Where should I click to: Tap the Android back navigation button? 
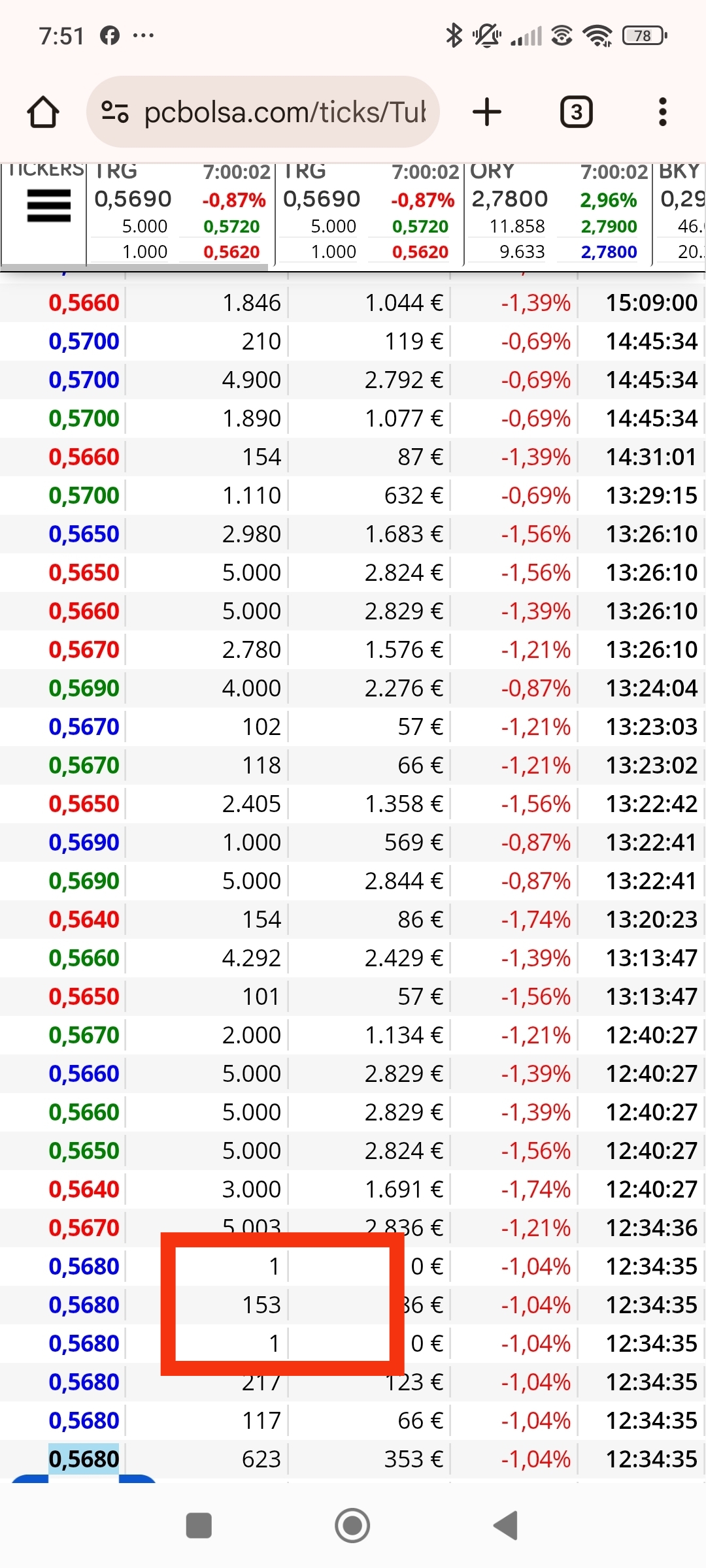point(506,1526)
